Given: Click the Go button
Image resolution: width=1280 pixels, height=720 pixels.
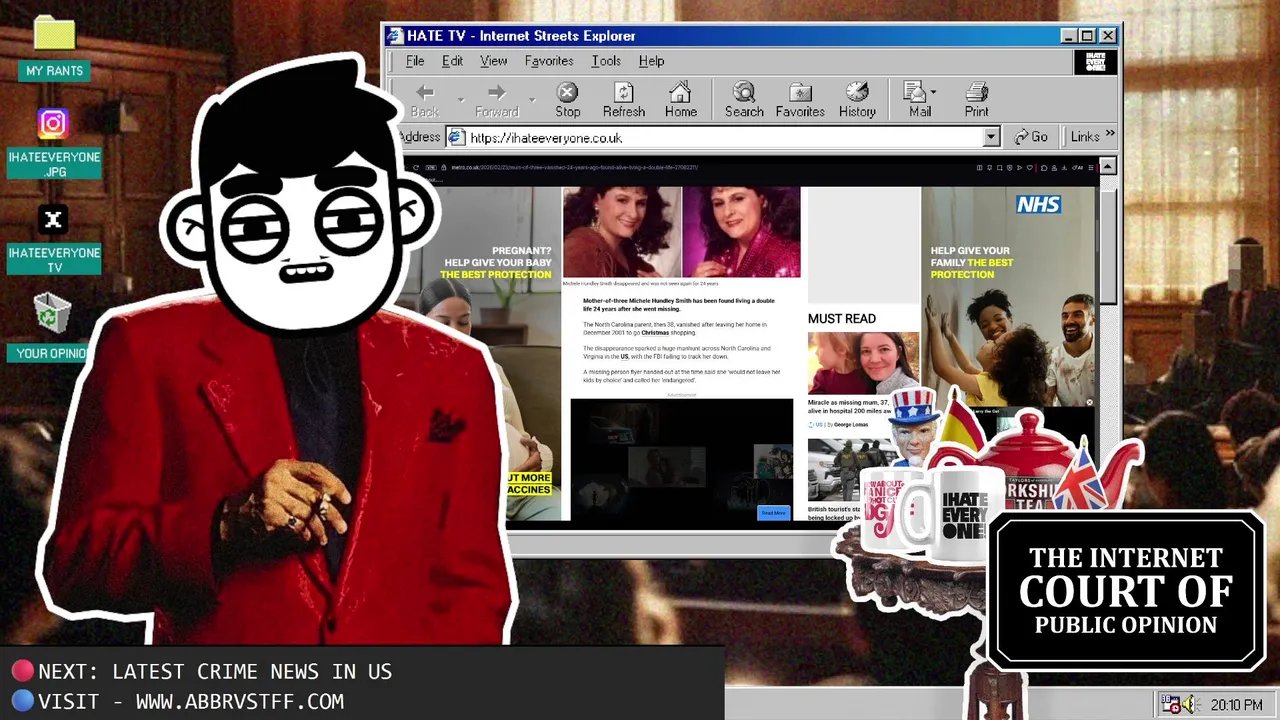Looking at the screenshot, I should point(1031,137).
